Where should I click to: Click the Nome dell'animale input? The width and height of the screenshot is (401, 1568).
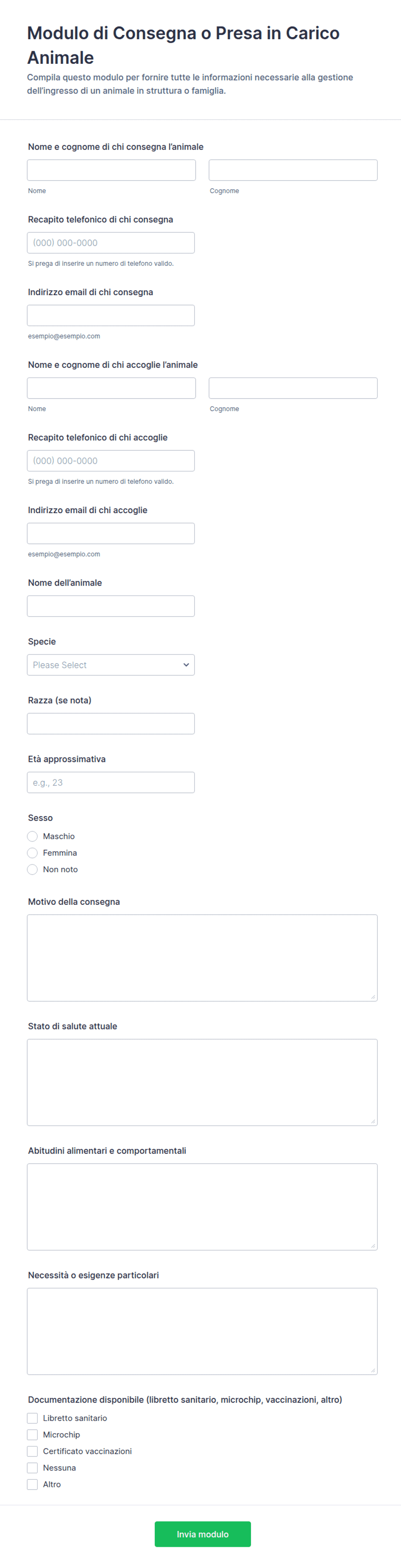pyautogui.click(x=111, y=606)
